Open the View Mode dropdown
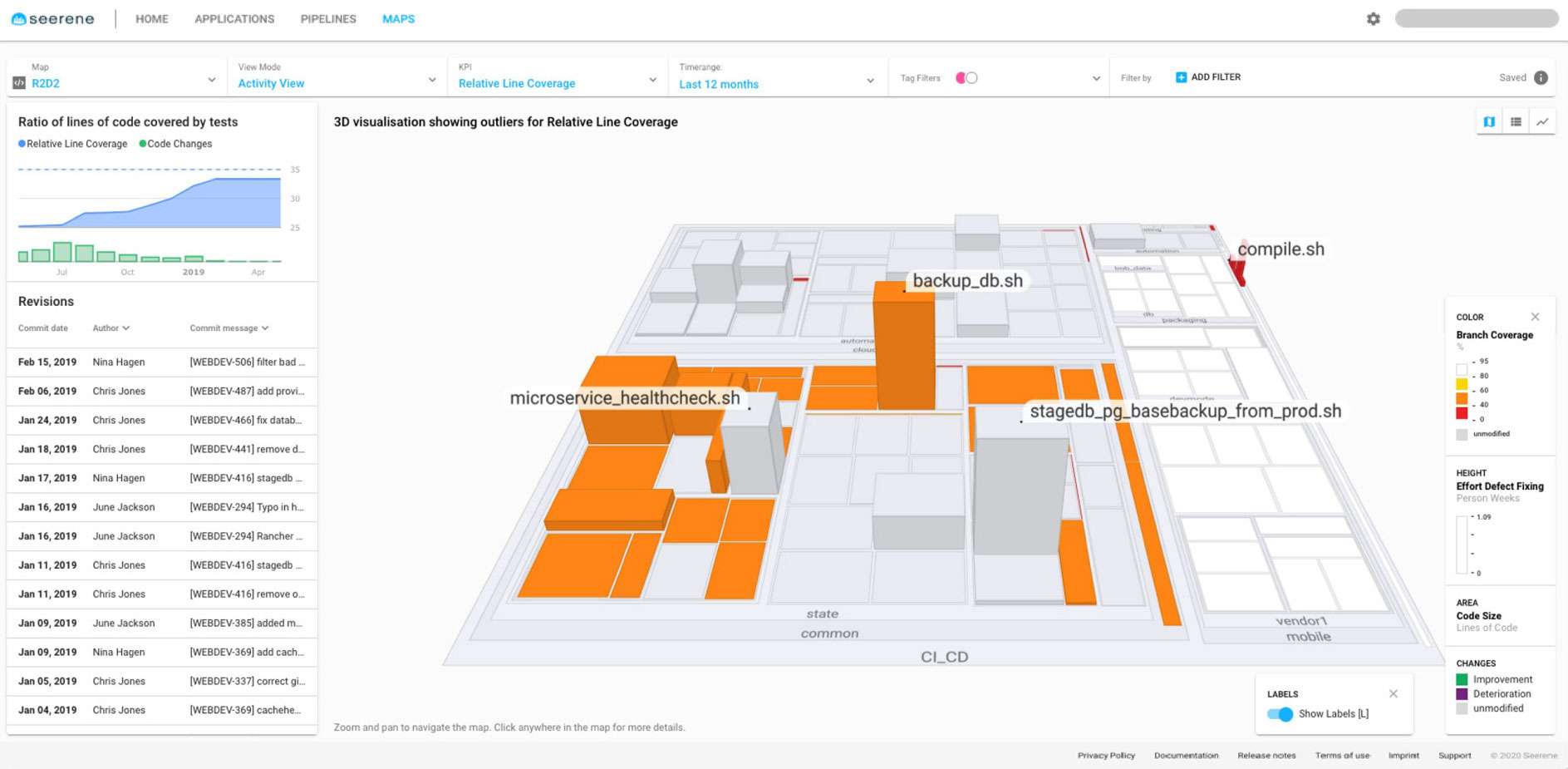1568x769 pixels. pyautogui.click(x=337, y=76)
